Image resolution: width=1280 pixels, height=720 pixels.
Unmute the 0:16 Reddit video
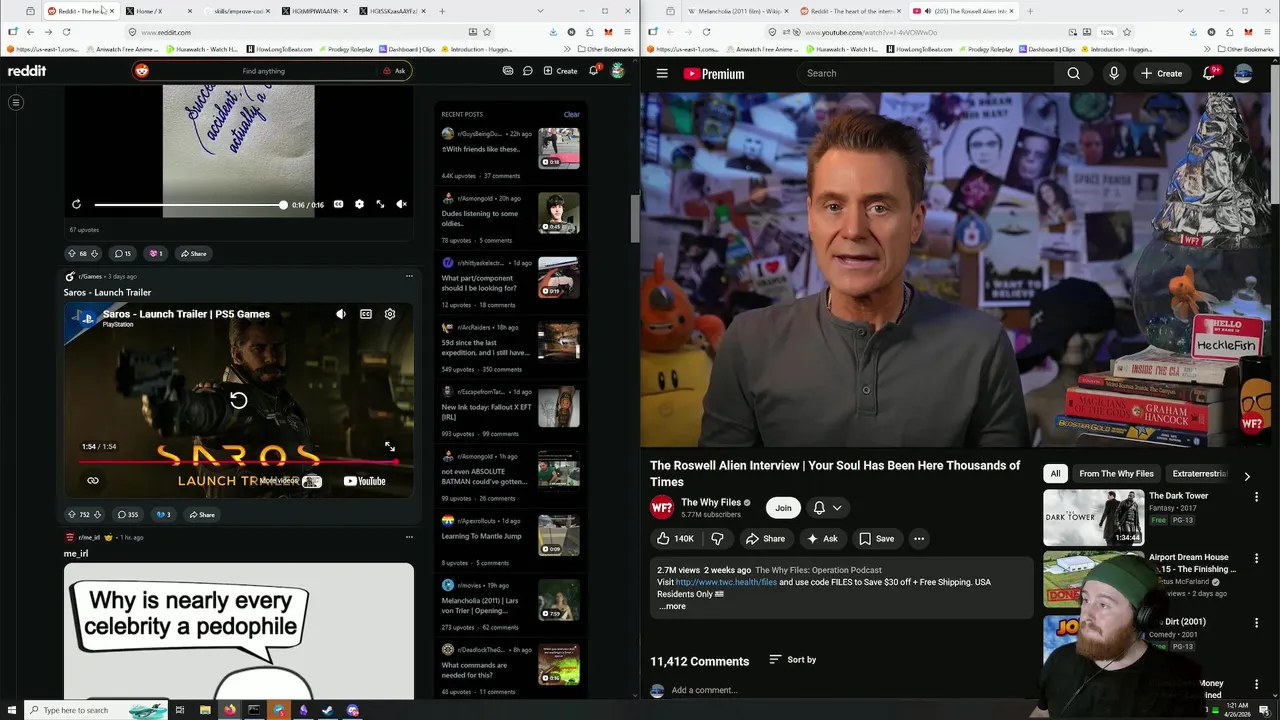click(401, 204)
